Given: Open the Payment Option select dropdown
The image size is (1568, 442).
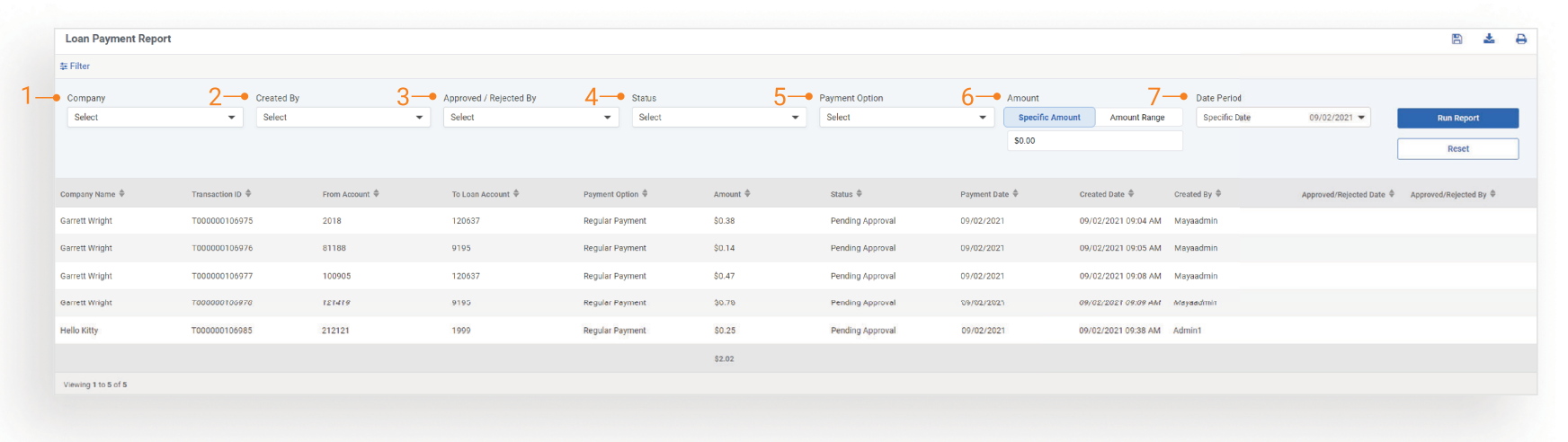Looking at the screenshot, I should point(906,118).
